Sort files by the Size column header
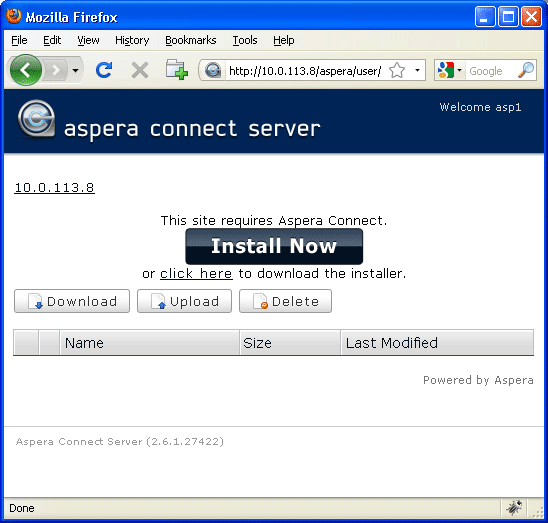Screen dimensions: 548x523 point(290,343)
